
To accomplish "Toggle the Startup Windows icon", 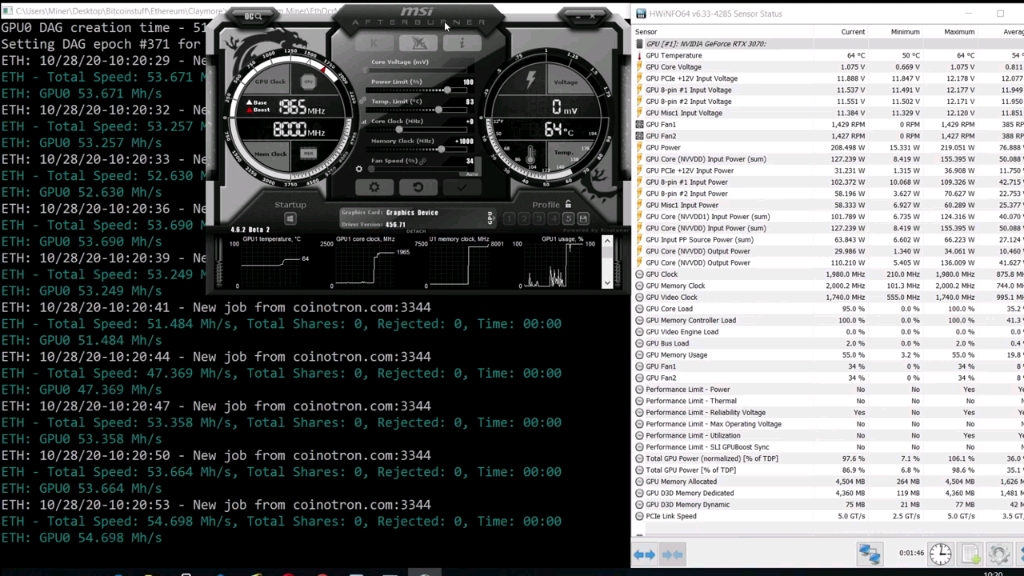I will 290,219.
